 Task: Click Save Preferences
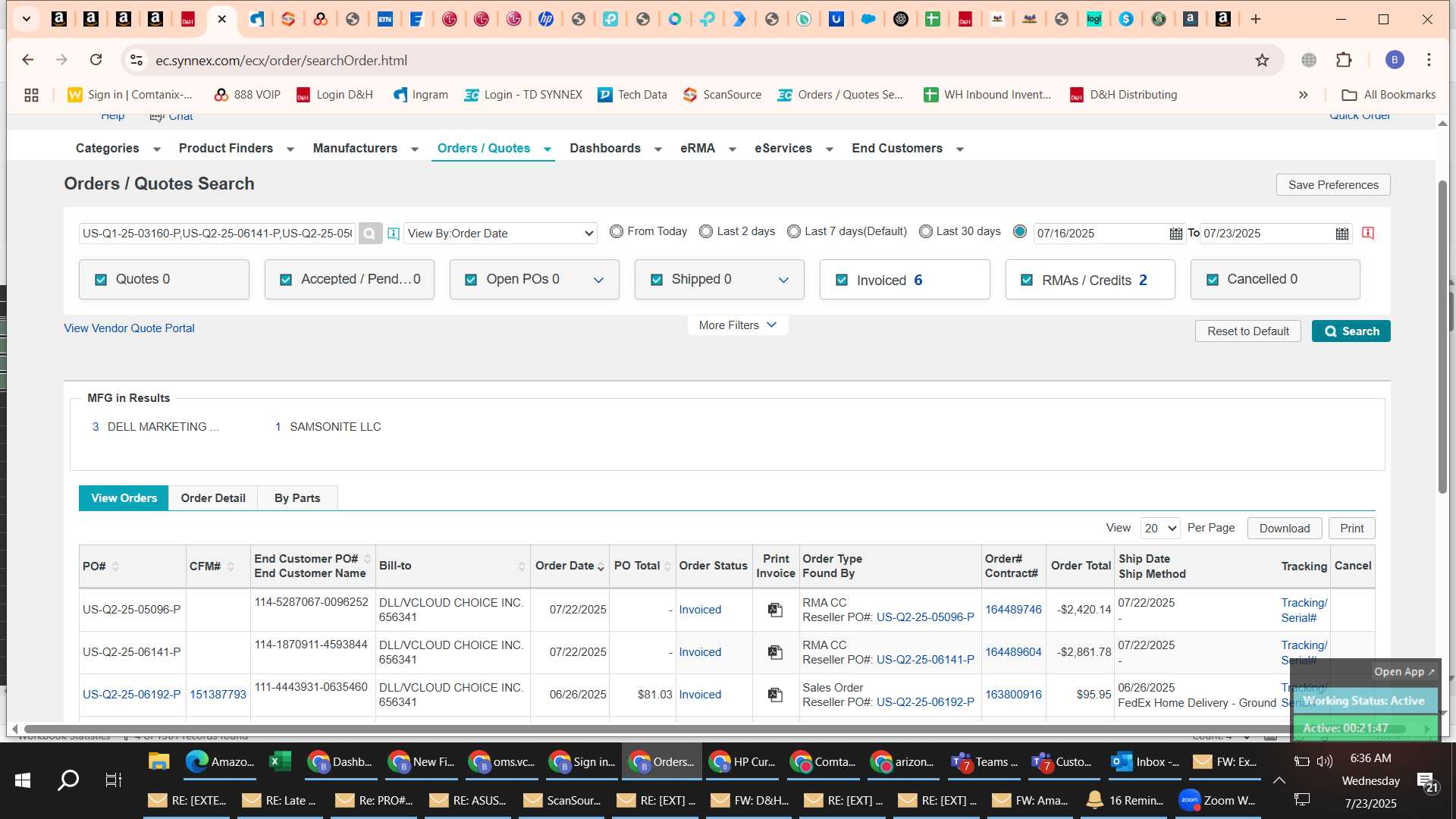click(x=1333, y=185)
